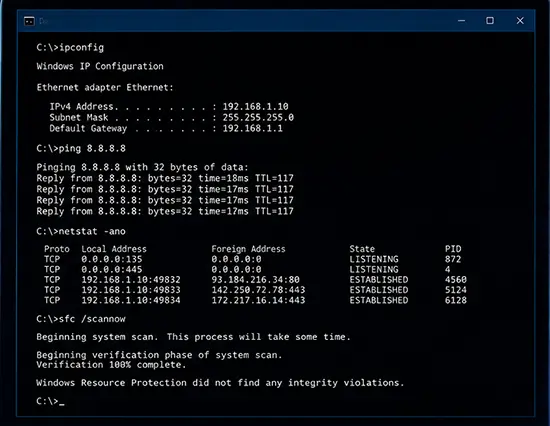The height and width of the screenshot is (426, 550).
Task: Click the empty C:\> prompt with blinking cursor
Action: 50,401
